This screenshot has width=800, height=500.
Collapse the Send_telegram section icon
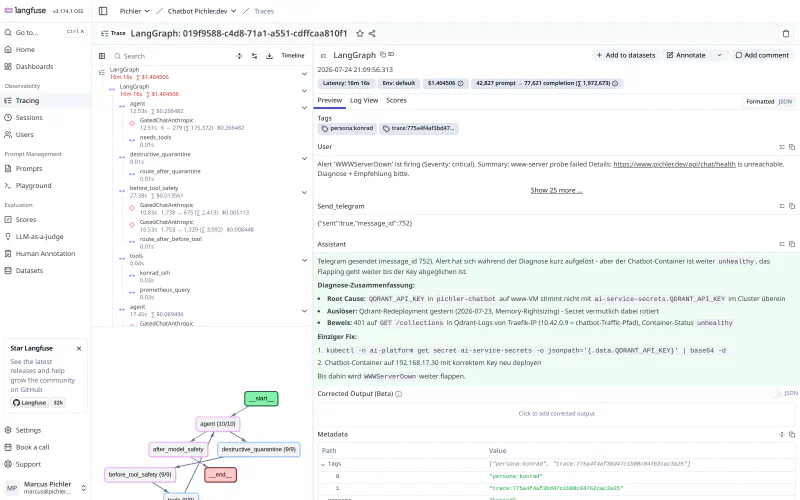[782, 206]
